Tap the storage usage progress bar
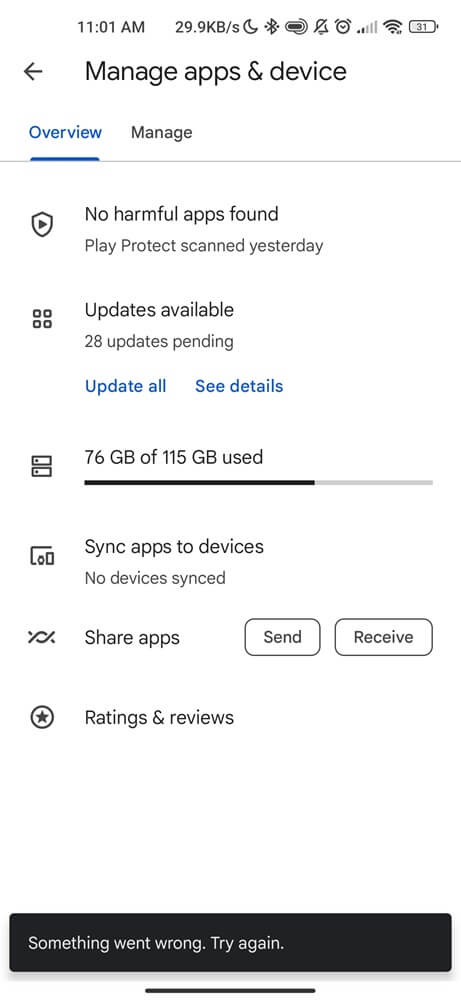 (258, 483)
